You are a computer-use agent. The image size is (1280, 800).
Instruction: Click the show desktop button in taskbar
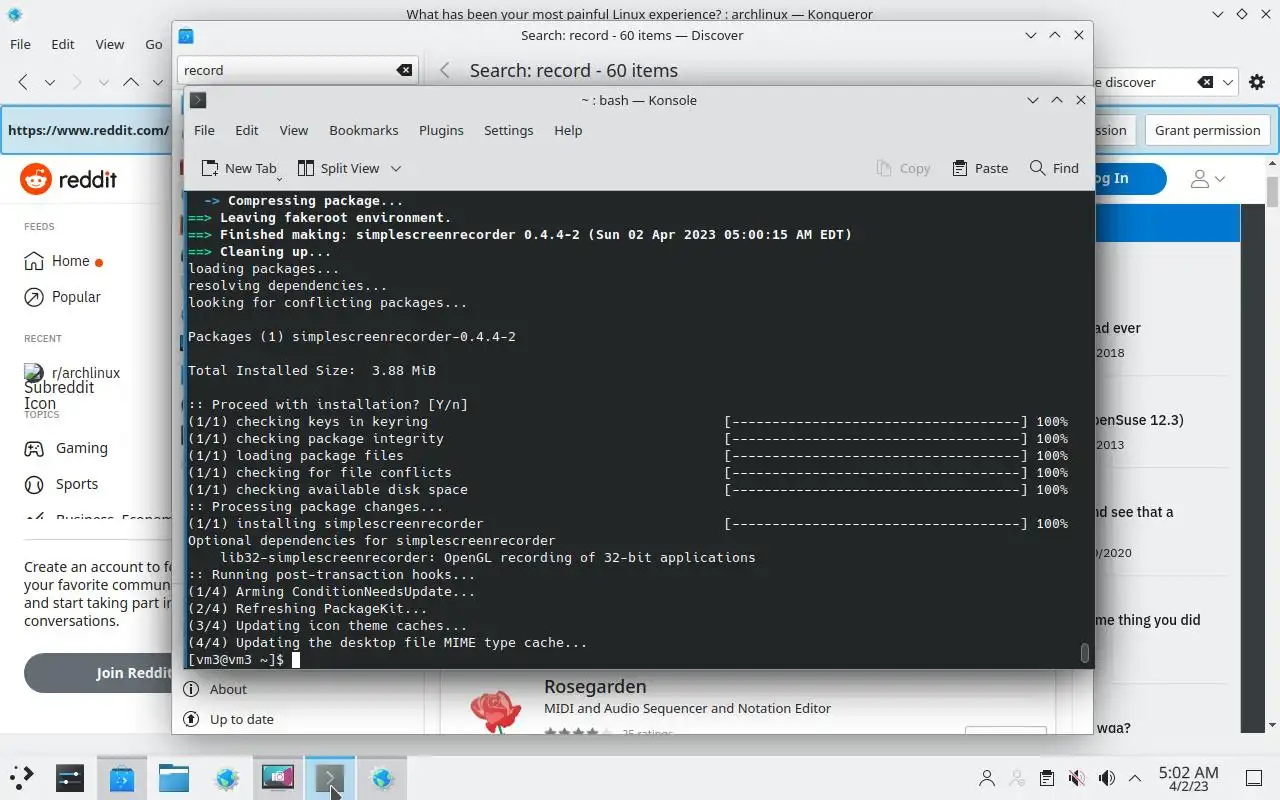[x=1254, y=778]
